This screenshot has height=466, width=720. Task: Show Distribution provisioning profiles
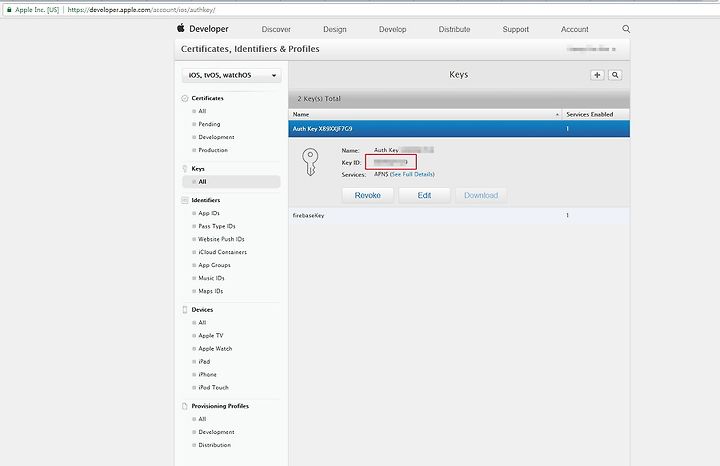tap(214, 445)
